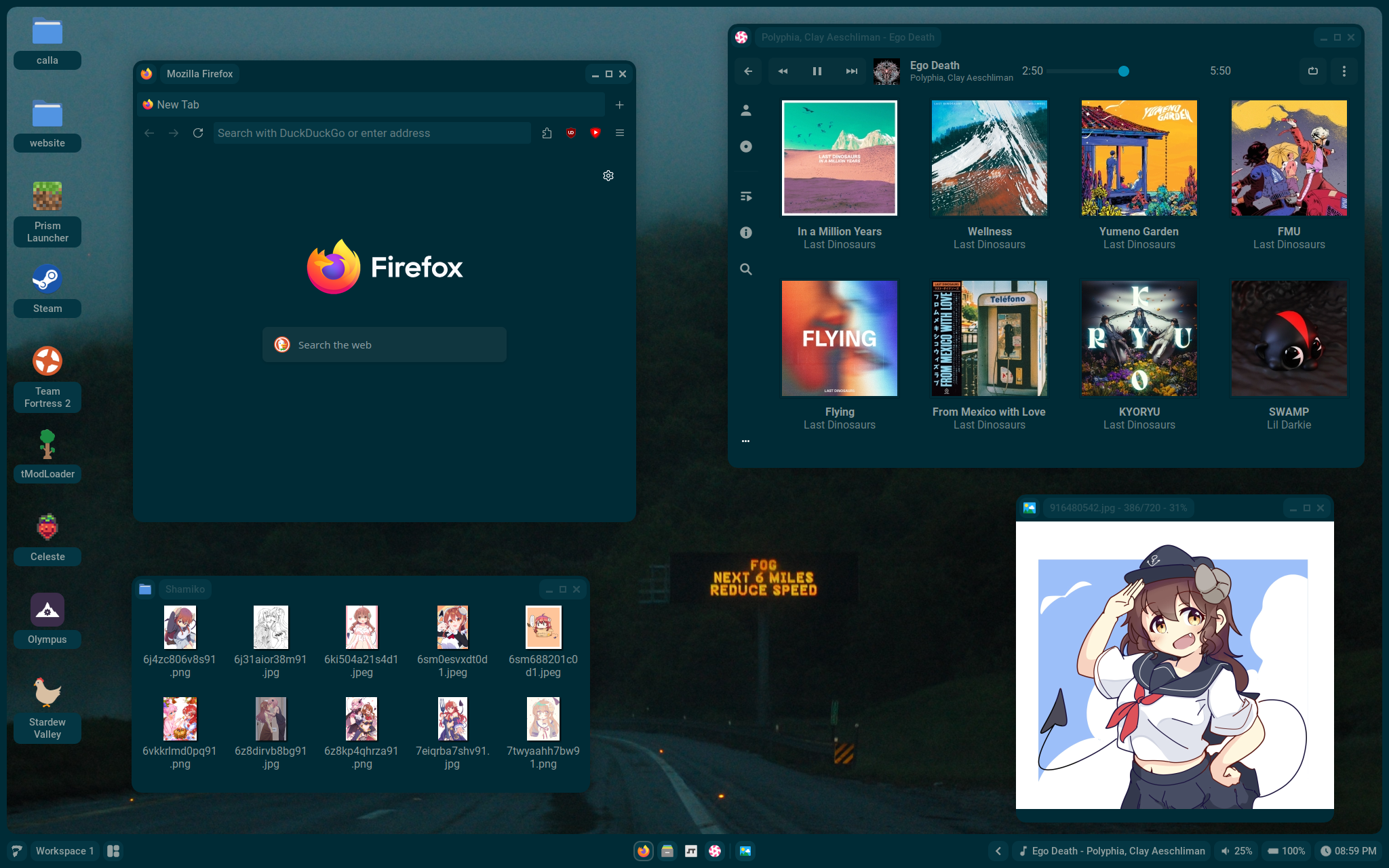Launch Stardew Valley from the desktop
The height and width of the screenshot is (868, 1389).
[x=47, y=709]
